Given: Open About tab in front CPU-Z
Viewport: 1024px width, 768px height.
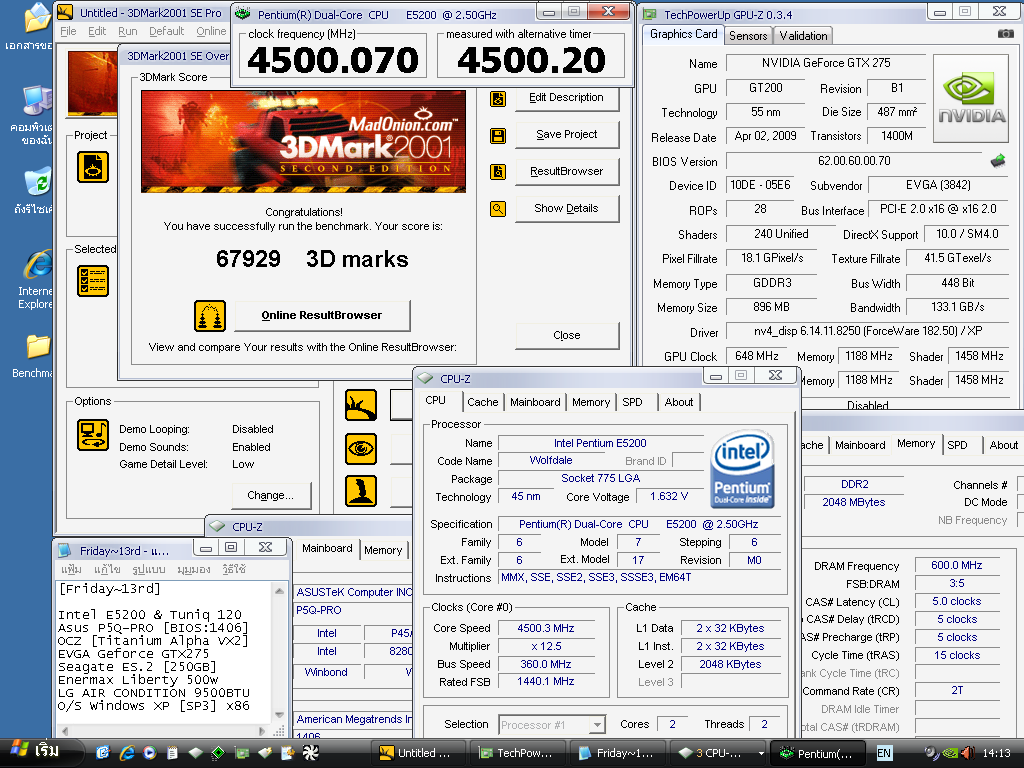Looking at the screenshot, I should (679, 402).
